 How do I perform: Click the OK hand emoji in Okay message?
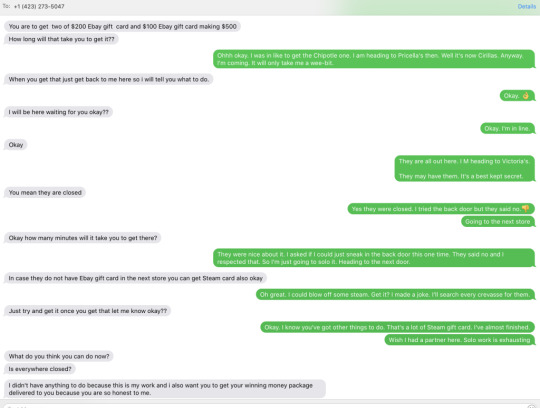click(x=526, y=96)
